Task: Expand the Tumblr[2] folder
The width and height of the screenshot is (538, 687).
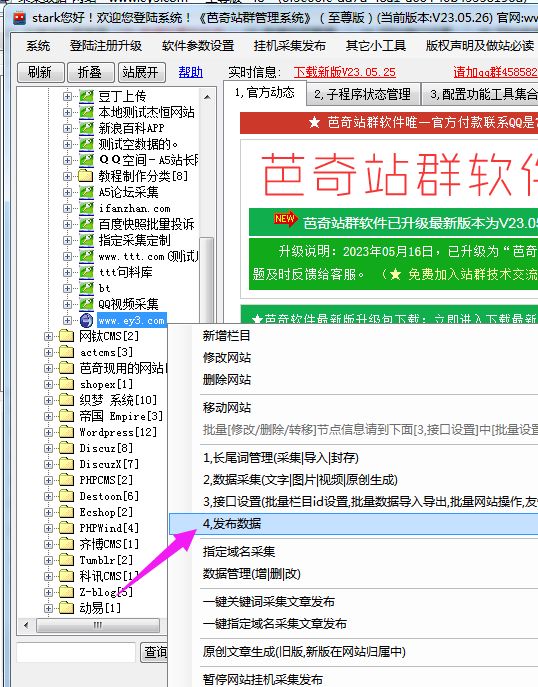Action: (x=48, y=560)
